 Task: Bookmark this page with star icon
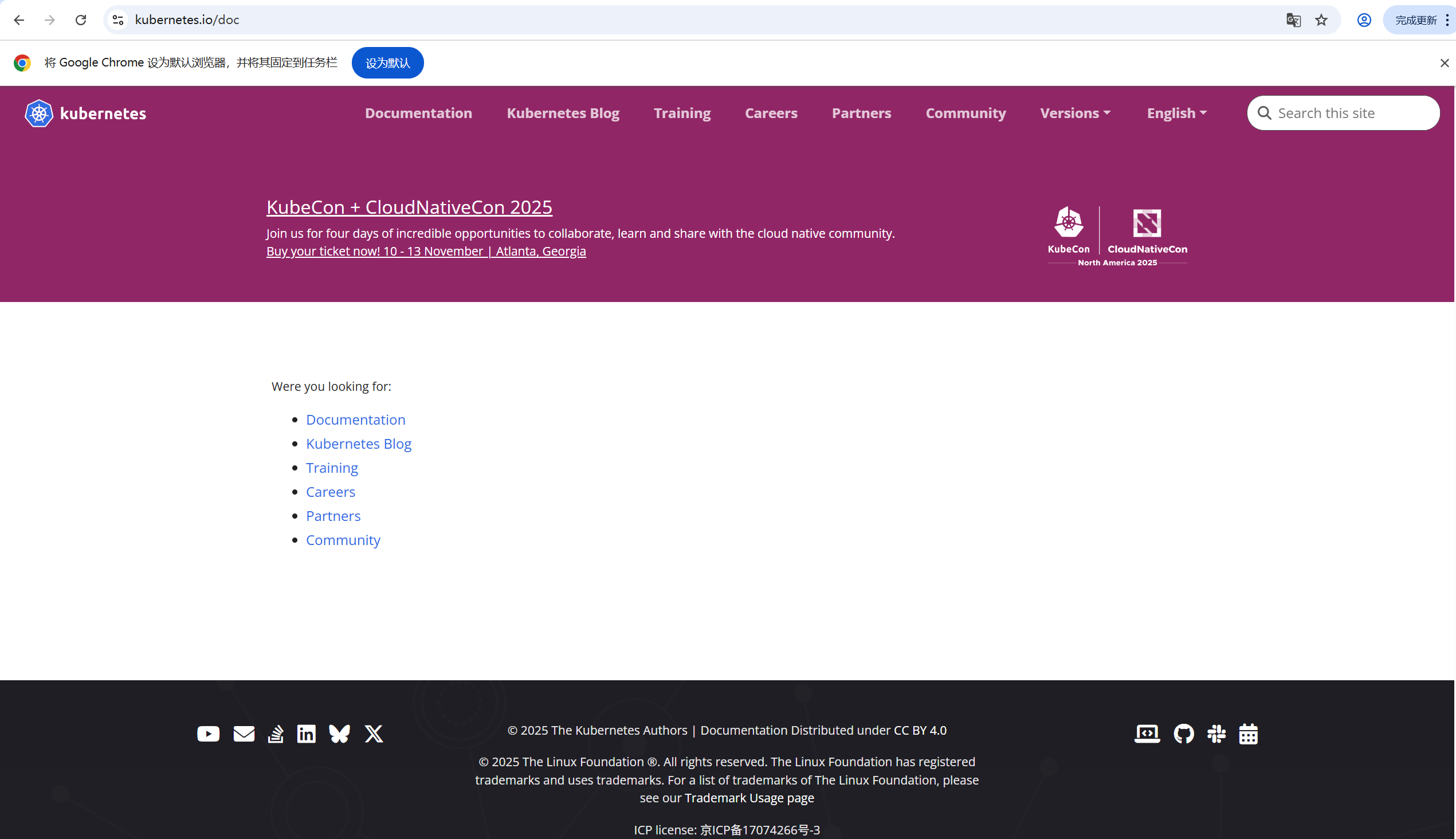pyautogui.click(x=1321, y=20)
